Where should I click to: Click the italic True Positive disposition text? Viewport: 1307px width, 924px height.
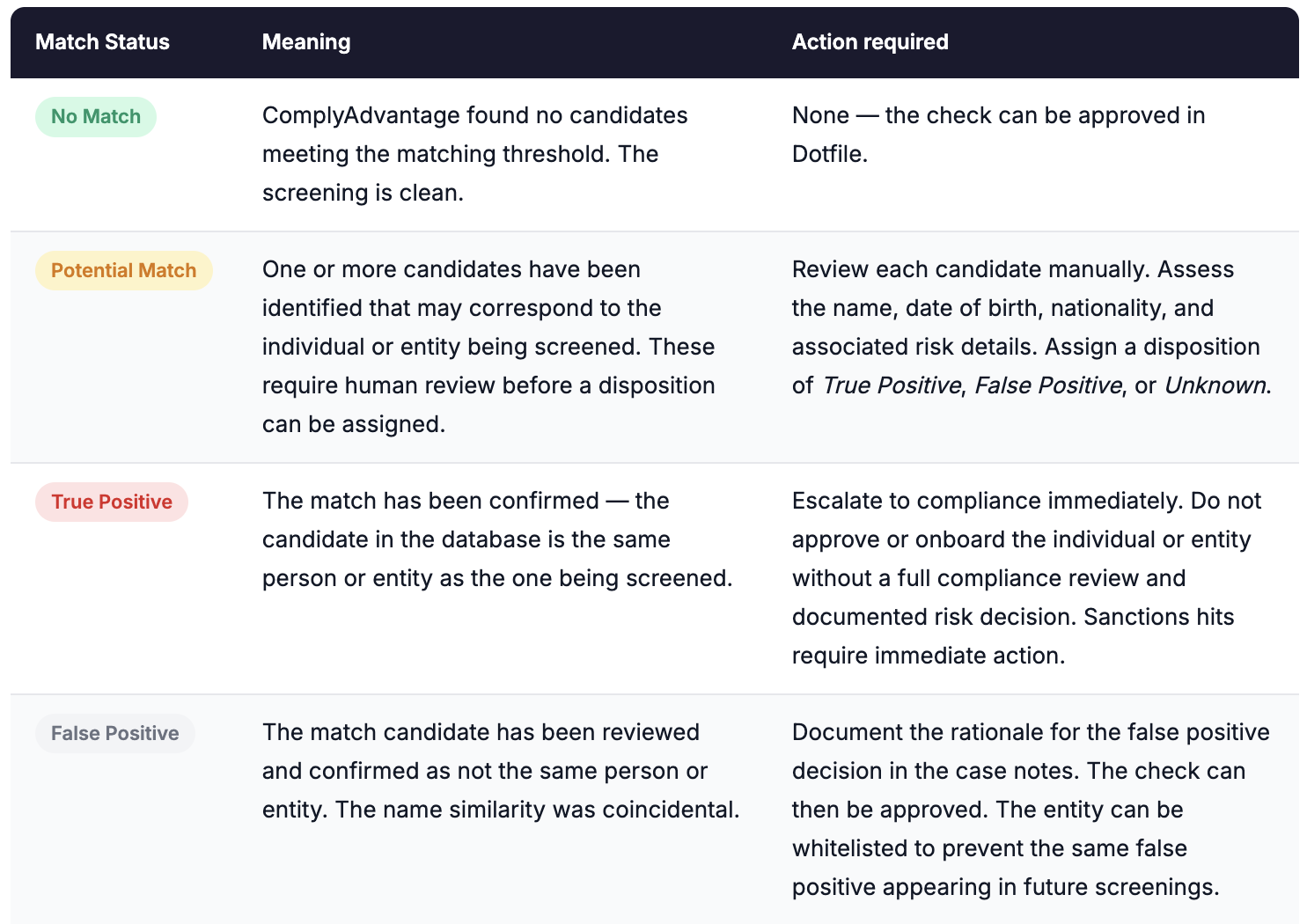point(892,385)
